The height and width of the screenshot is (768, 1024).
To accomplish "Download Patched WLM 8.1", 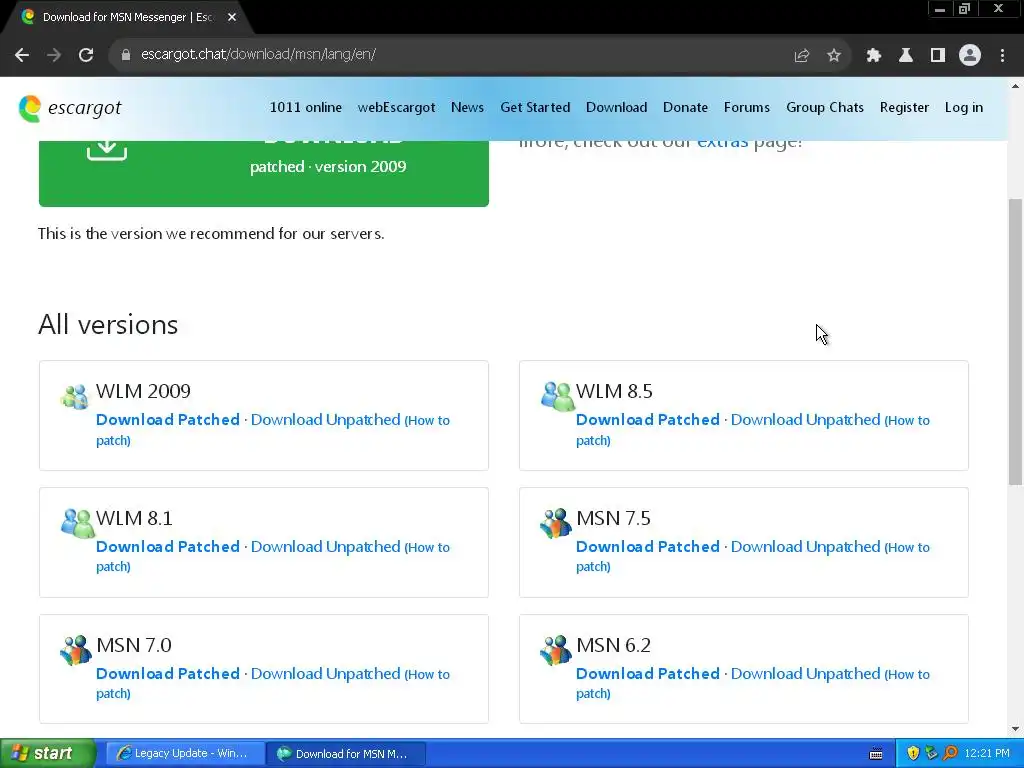I will click(x=168, y=547).
